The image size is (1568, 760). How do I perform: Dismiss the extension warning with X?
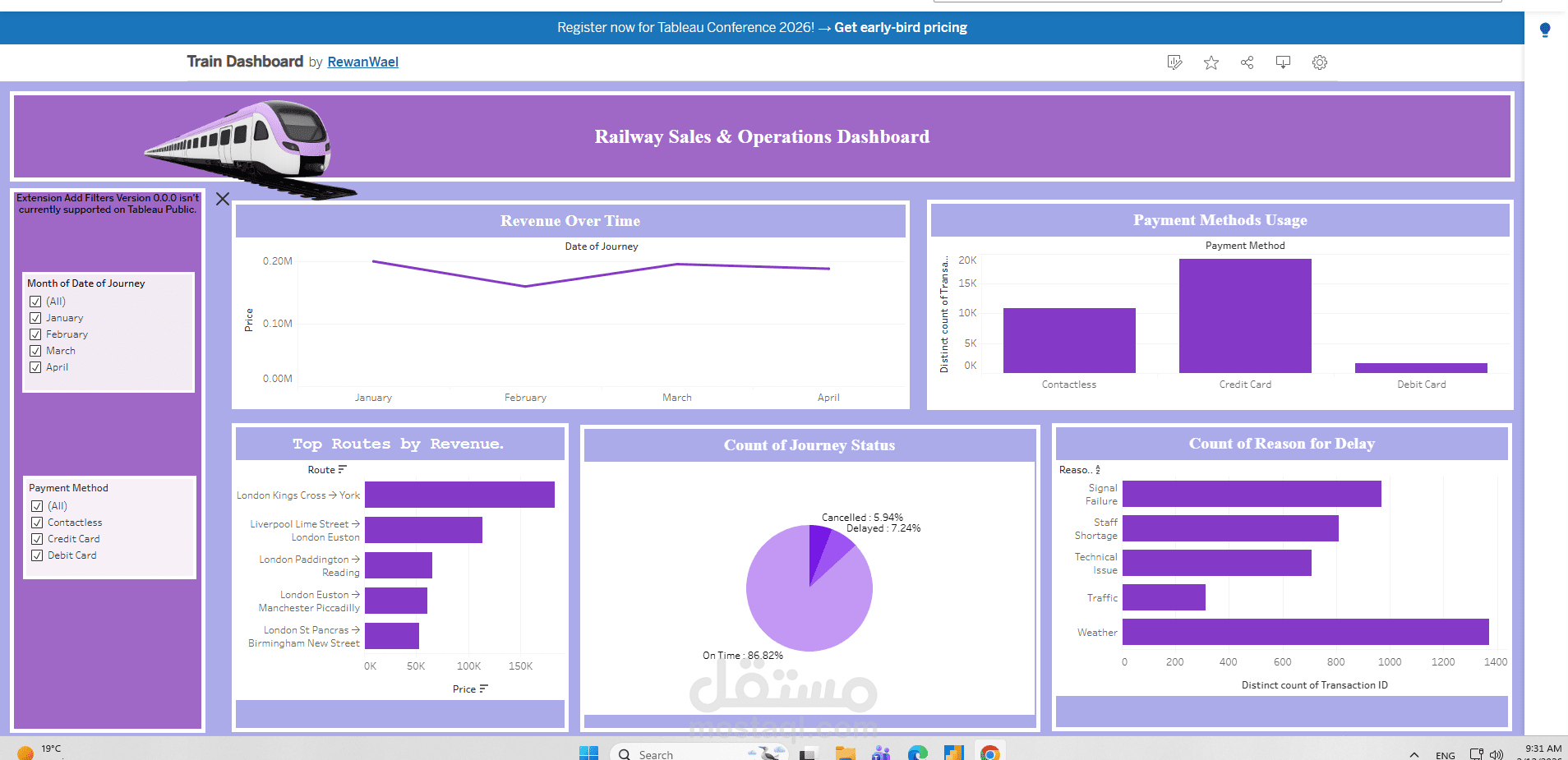(222, 199)
